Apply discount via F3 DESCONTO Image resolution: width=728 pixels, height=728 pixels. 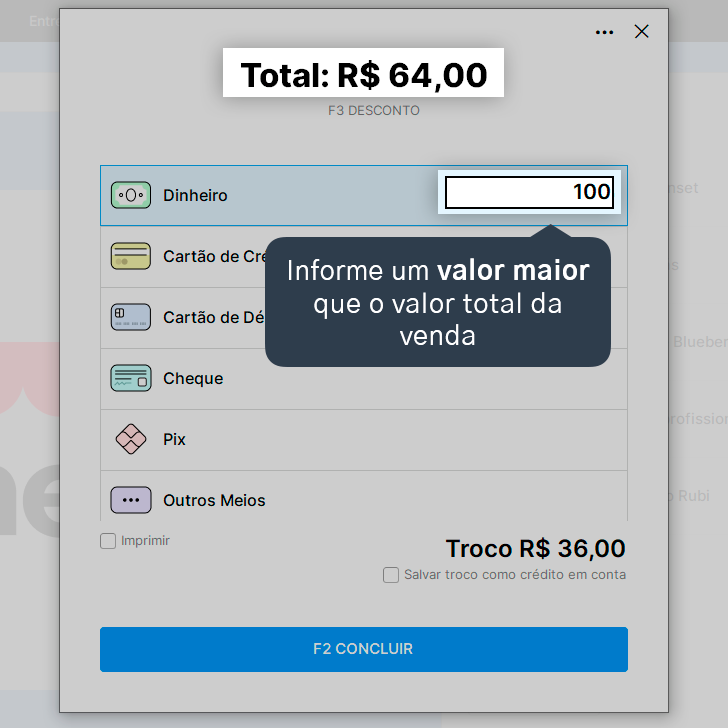374,110
